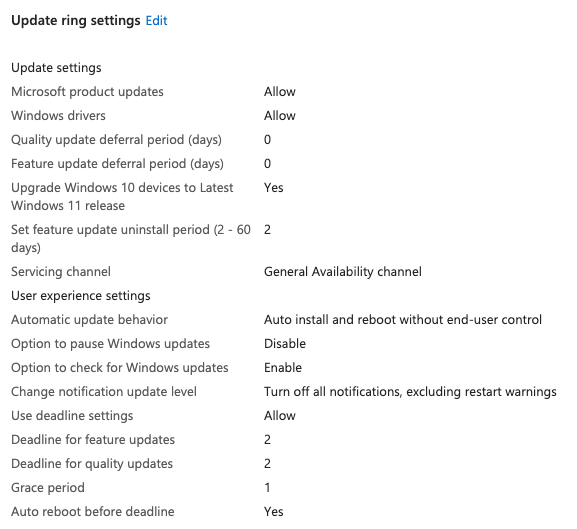Viewport: 577px width, 529px height.
Task: Click the Update settings section header
Action: tap(56, 68)
